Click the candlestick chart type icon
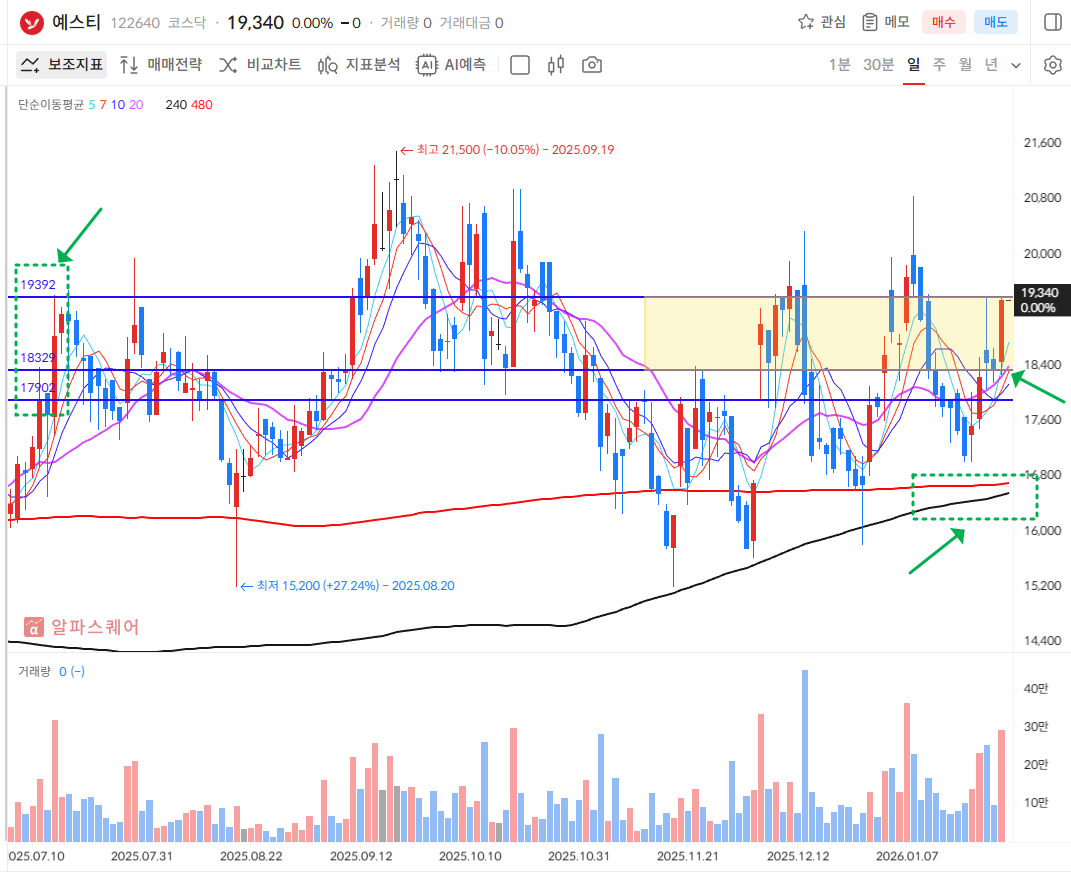The image size is (1071, 875). pos(556,65)
